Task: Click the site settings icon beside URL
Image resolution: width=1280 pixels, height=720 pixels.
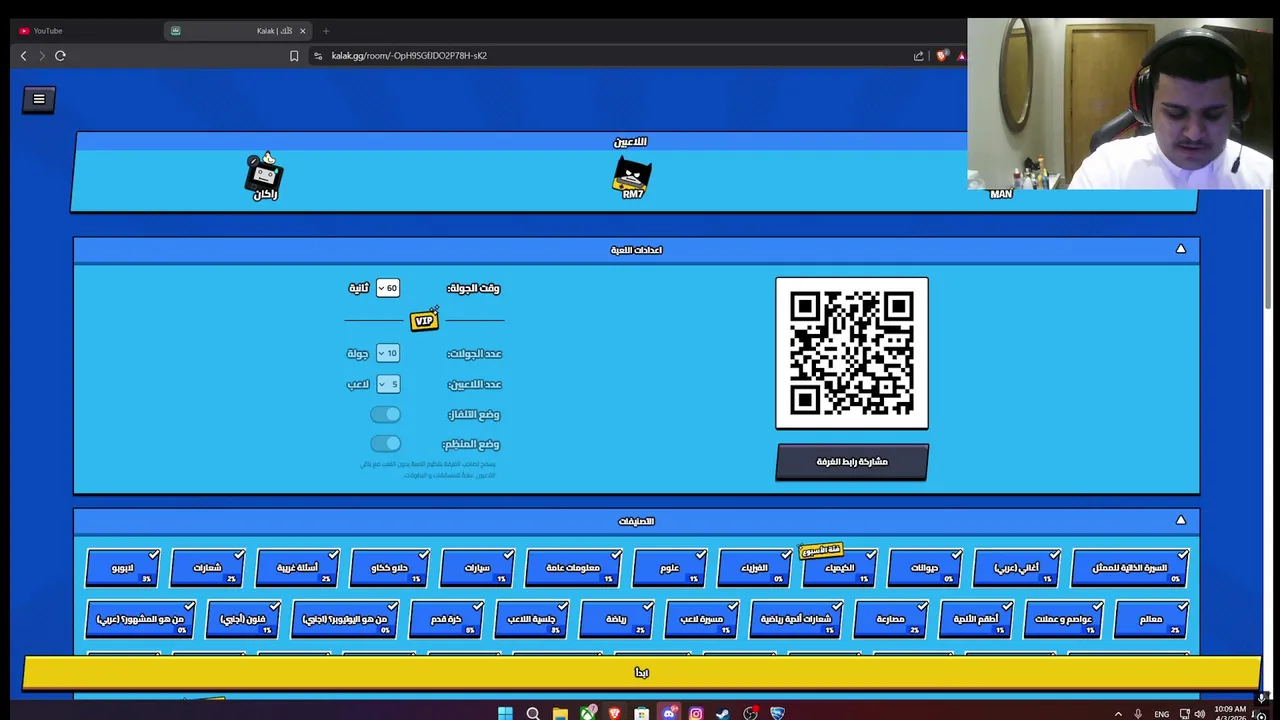Action: (318, 56)
